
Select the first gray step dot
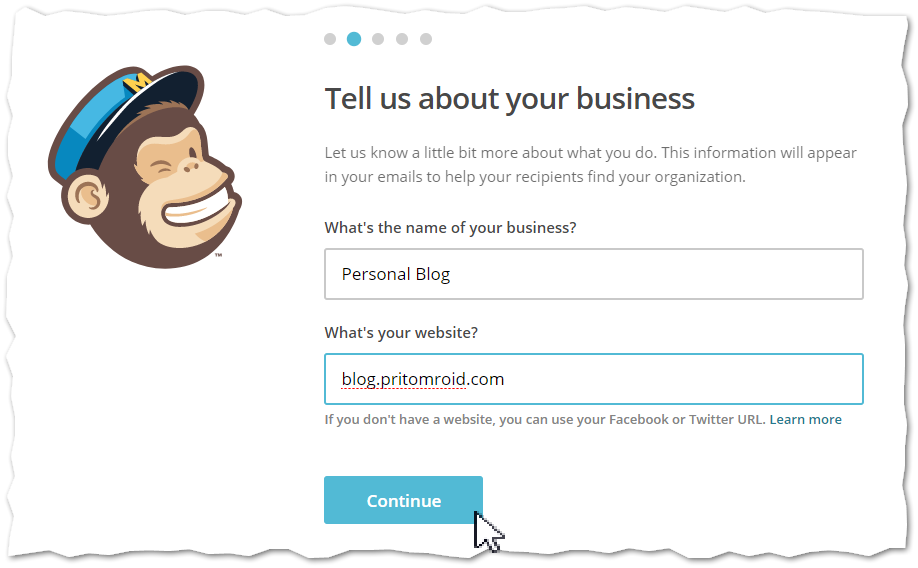(330, 39)
